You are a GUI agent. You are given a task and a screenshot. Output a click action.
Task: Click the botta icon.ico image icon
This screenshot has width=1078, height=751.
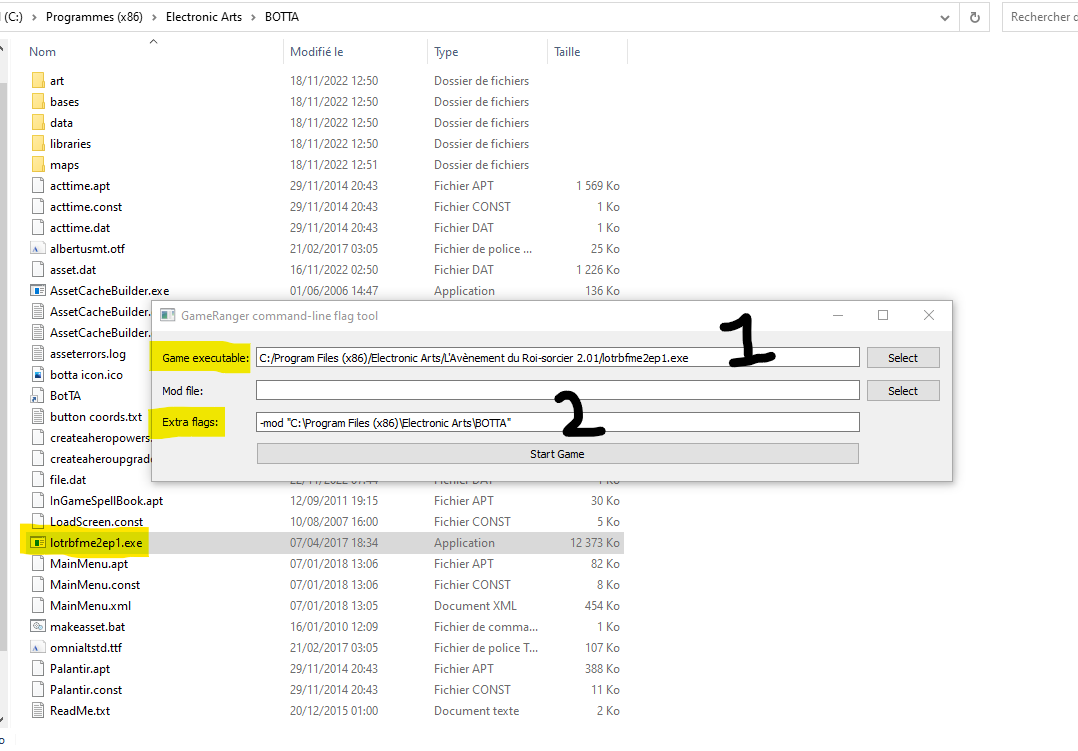tap(38, 375)
